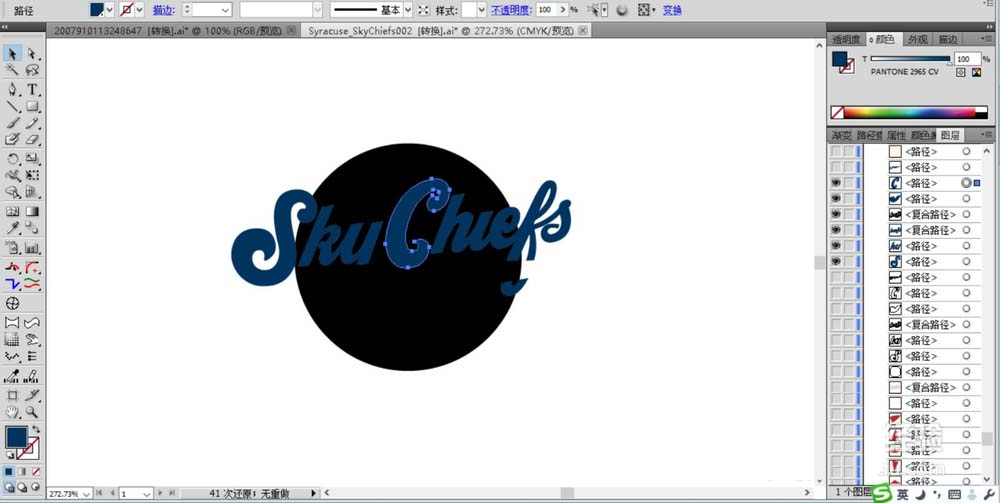Image resolution: width=1000 pixels, height=503 pixels.
Task: Open the '外观' Appearance panel tab
Action: click(x=918, y=40)
